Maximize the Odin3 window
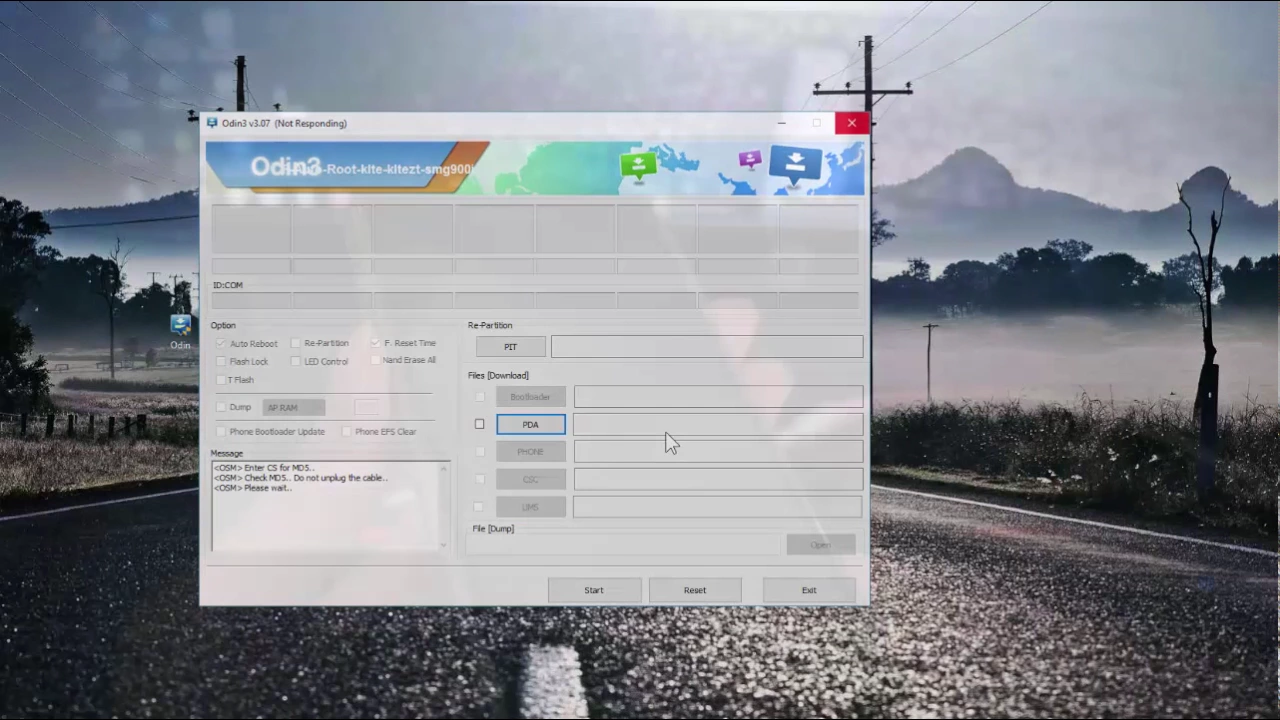 pyautogui.click(x=817, y=123)
